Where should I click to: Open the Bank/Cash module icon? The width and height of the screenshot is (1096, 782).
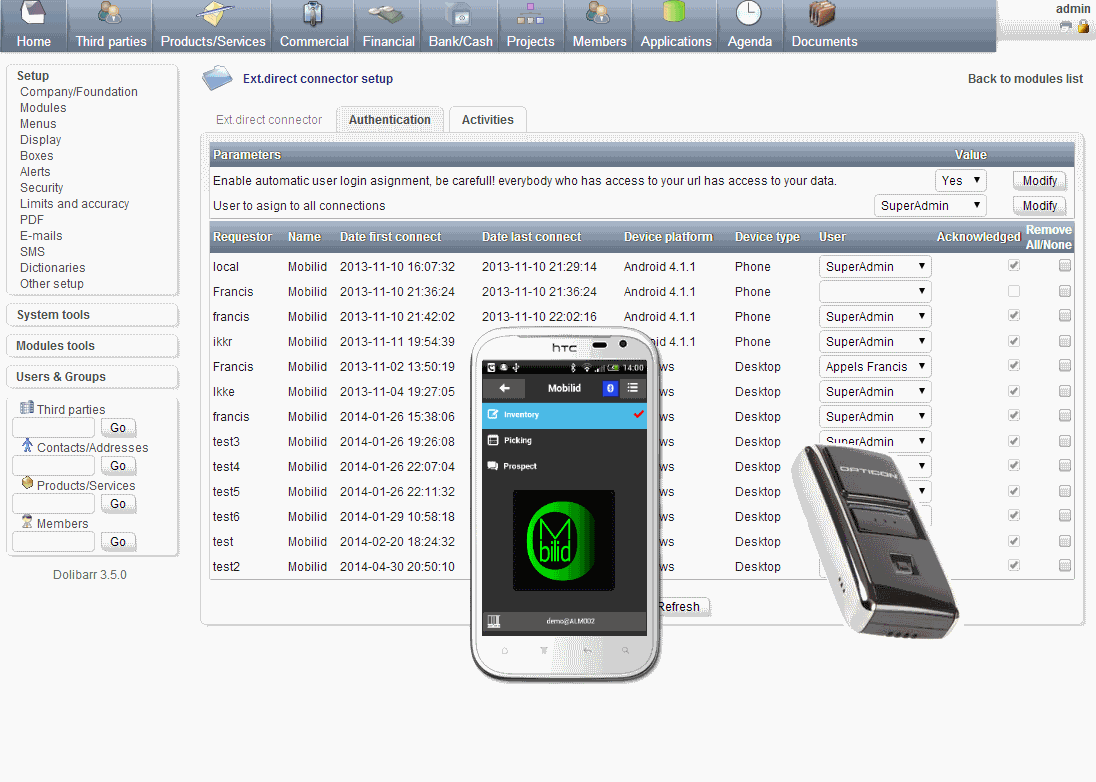460,15
